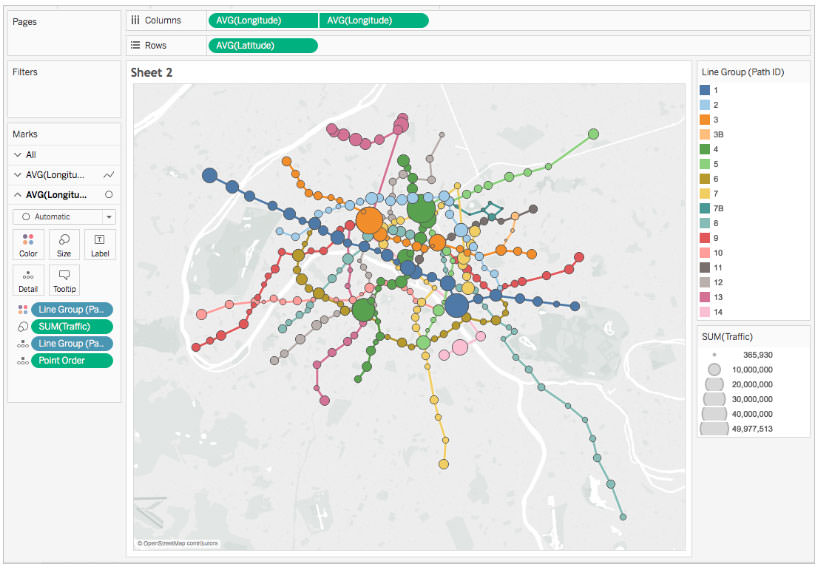Click the OpenStreetMap contributors attribution link

pyautogui.click(x=178, y=543)
